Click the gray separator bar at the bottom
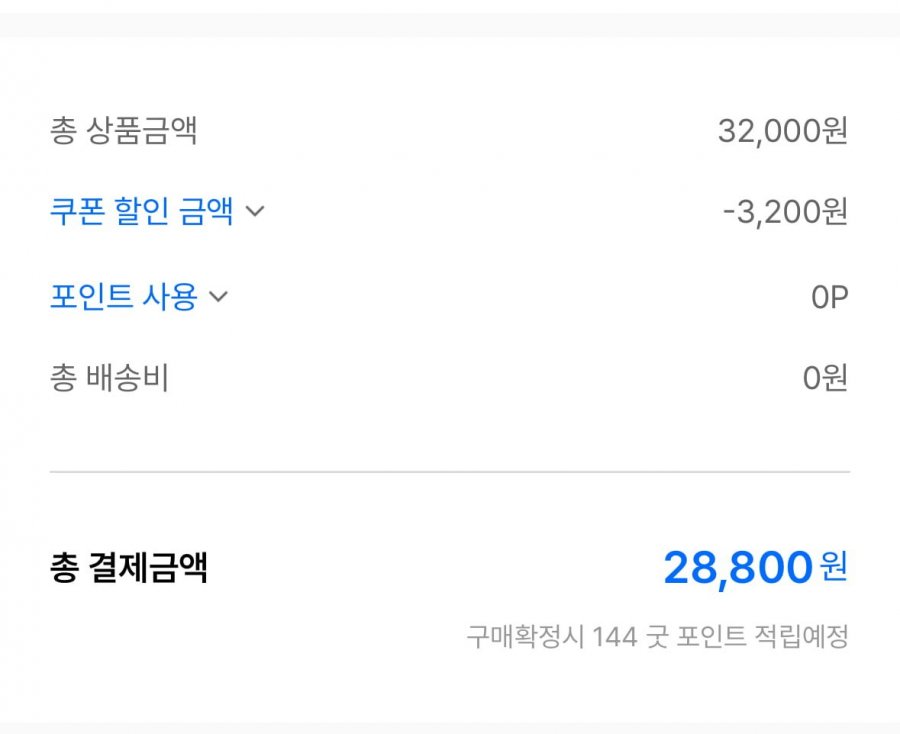The width and height of the screenshot is (900, 734). pos(450,727)
